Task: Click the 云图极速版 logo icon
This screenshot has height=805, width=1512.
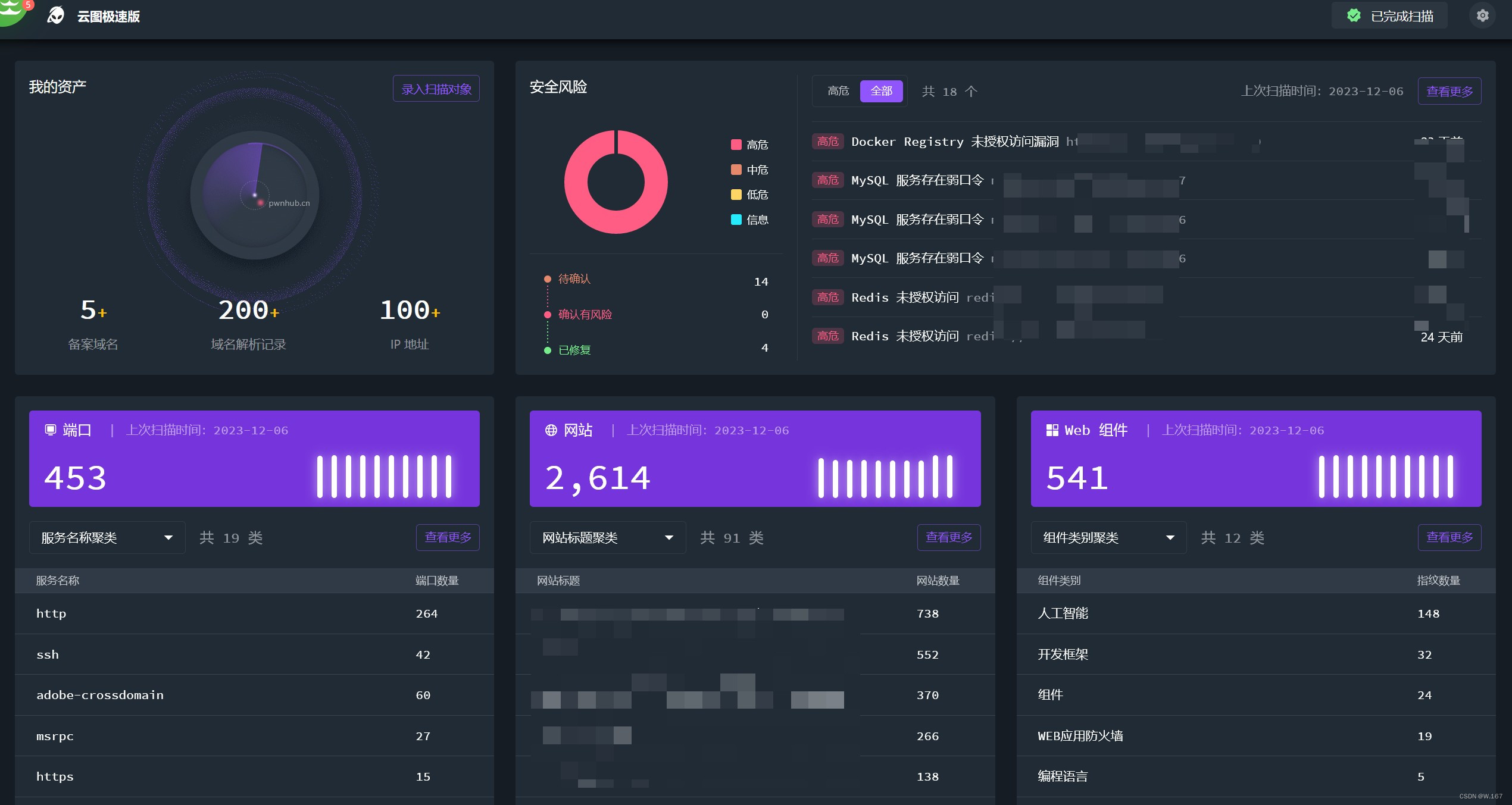Action: tap(56, 15)
